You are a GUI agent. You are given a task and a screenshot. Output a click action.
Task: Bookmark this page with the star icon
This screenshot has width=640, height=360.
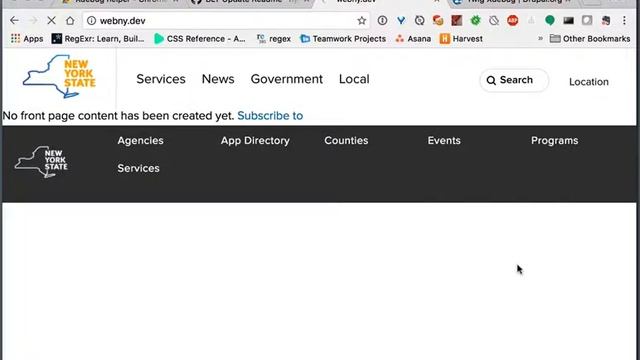coord(362,20)
